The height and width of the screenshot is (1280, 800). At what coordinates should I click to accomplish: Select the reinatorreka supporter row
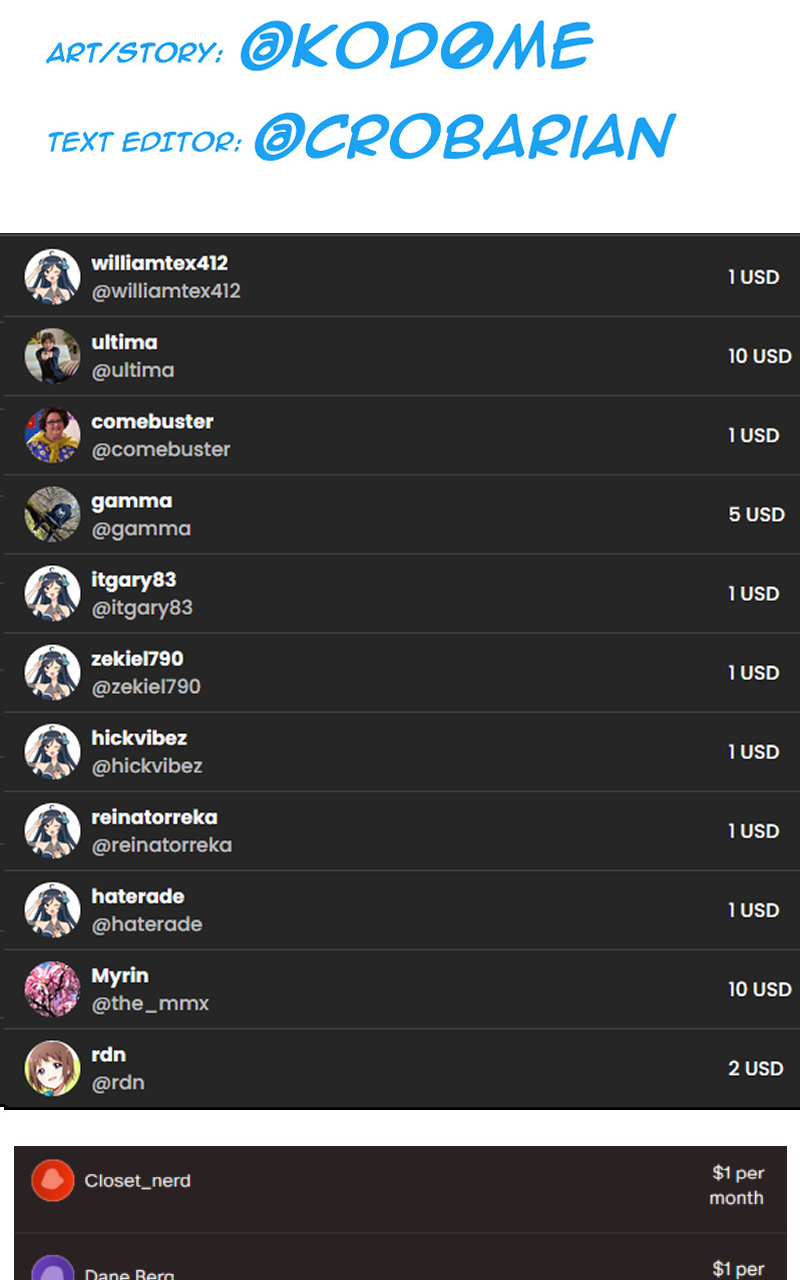pos(400,831)
